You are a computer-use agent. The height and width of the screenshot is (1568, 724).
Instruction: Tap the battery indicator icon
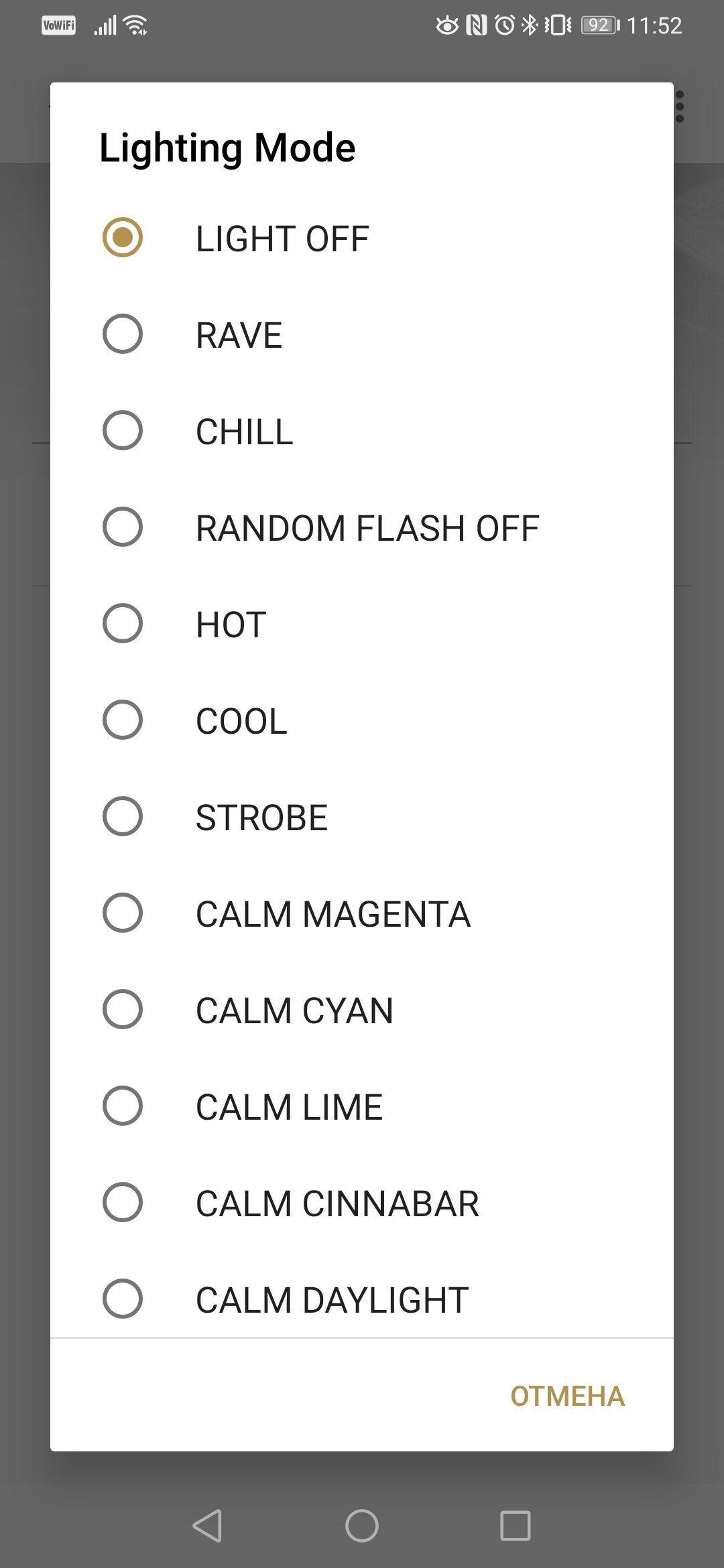click(601, 25)
